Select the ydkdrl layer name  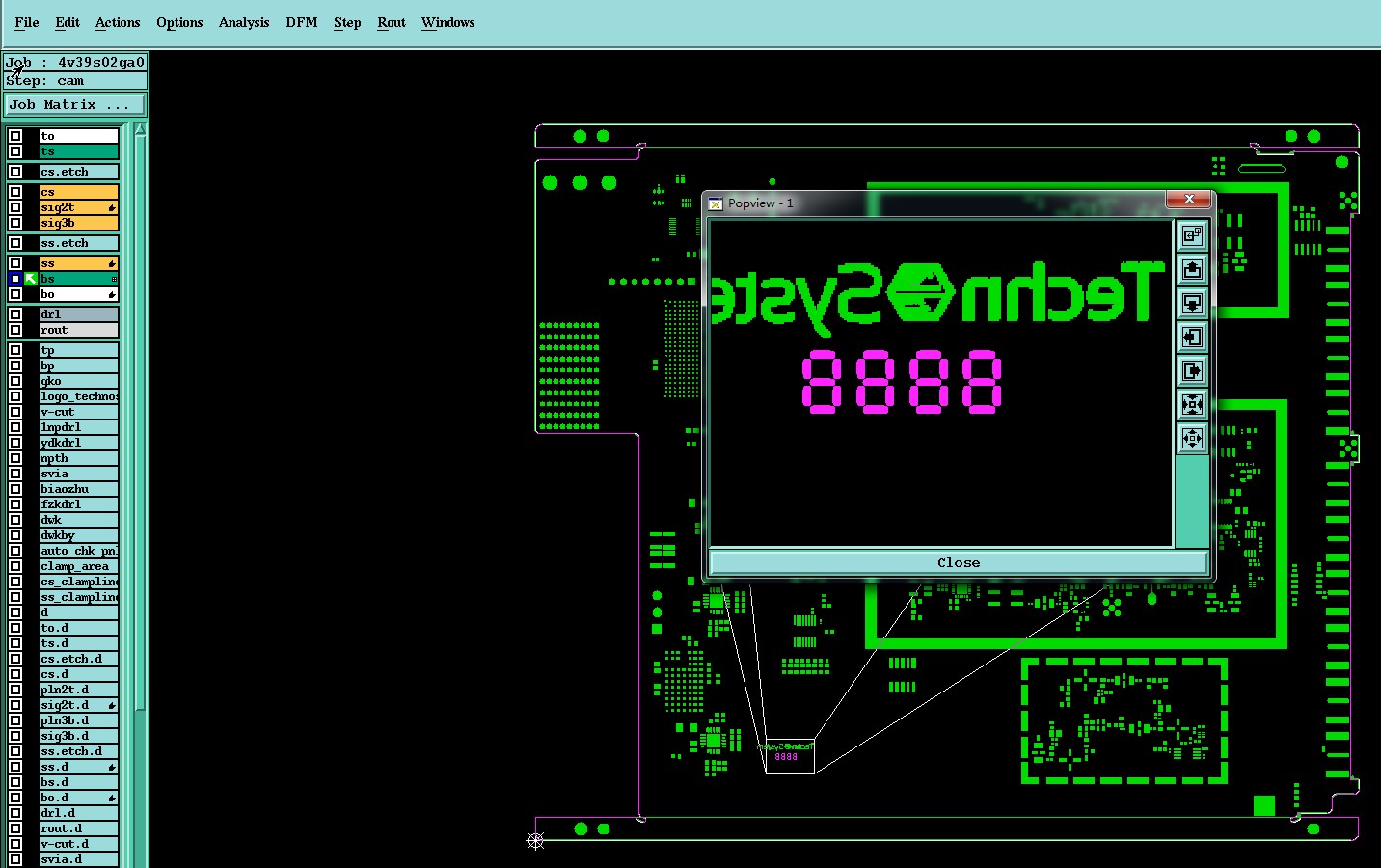tap(78, 443)
